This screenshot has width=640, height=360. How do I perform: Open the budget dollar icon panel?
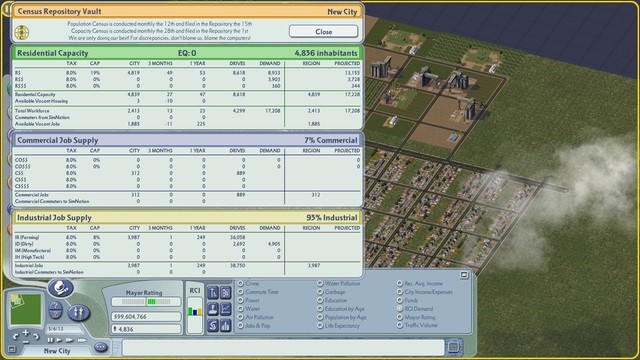[213, 325]
